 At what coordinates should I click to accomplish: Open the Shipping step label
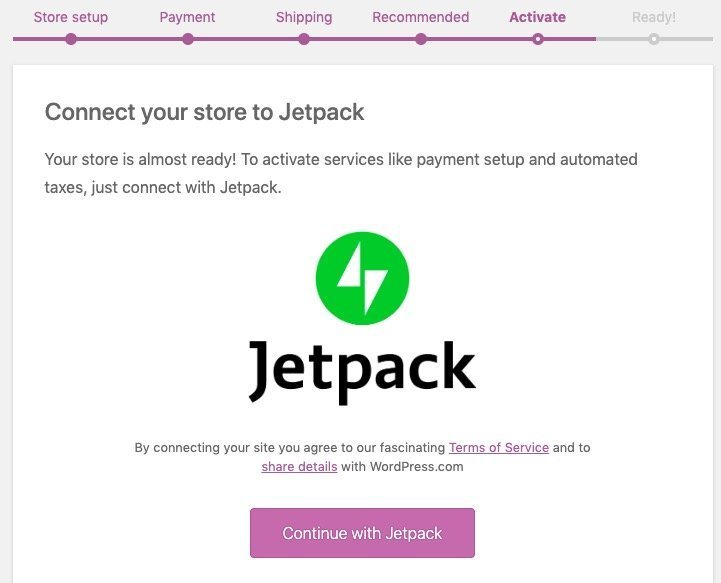pos(304,17)
